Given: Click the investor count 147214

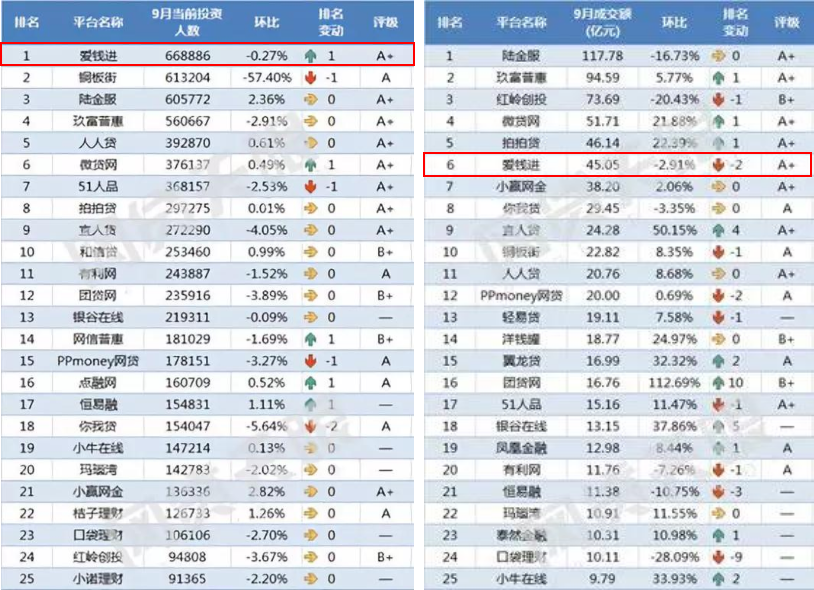Looking at the screenshot, I should [187, 448].
